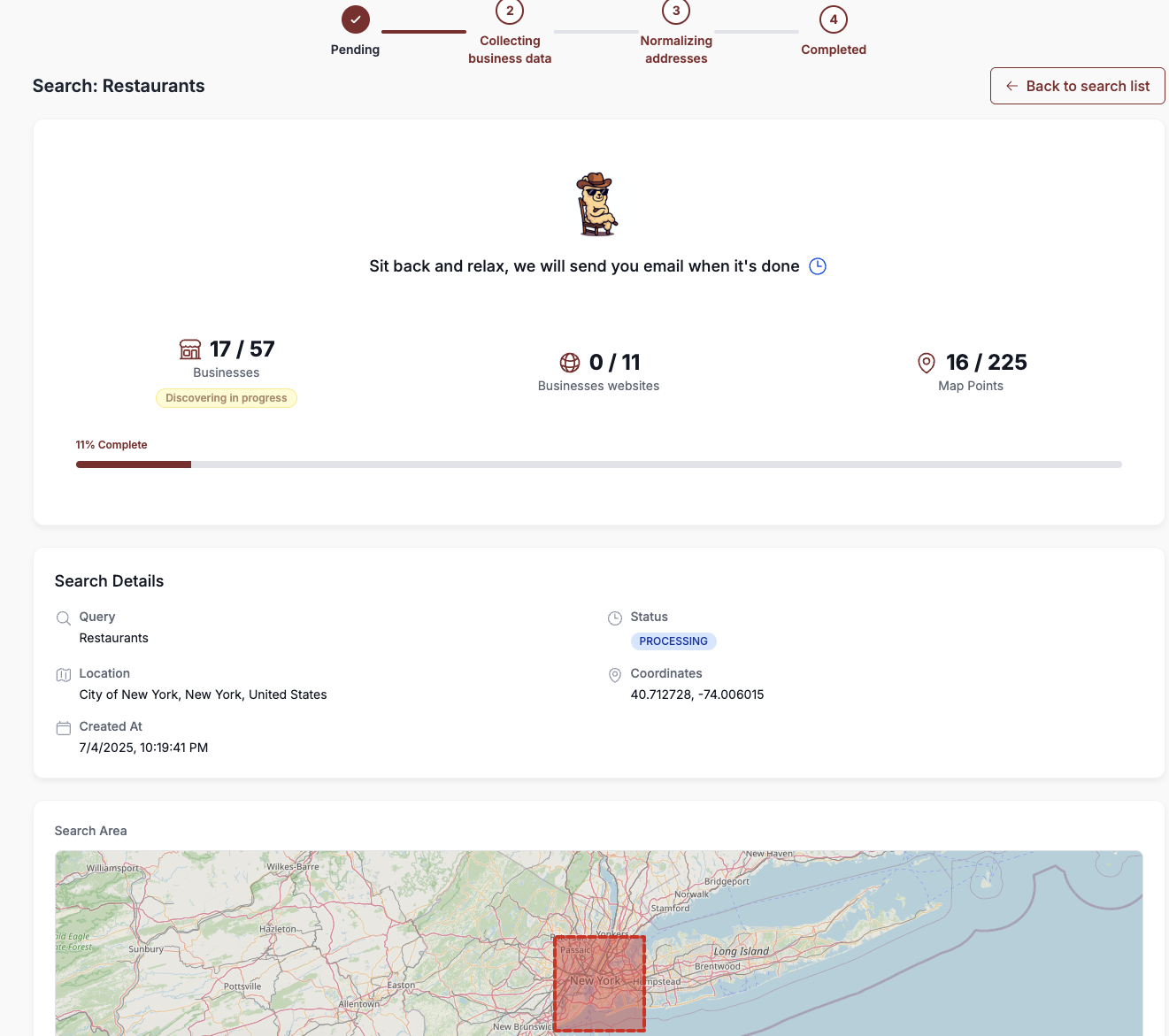
Task: Click the red search area rectangle on map
Action: coord(599,984)
